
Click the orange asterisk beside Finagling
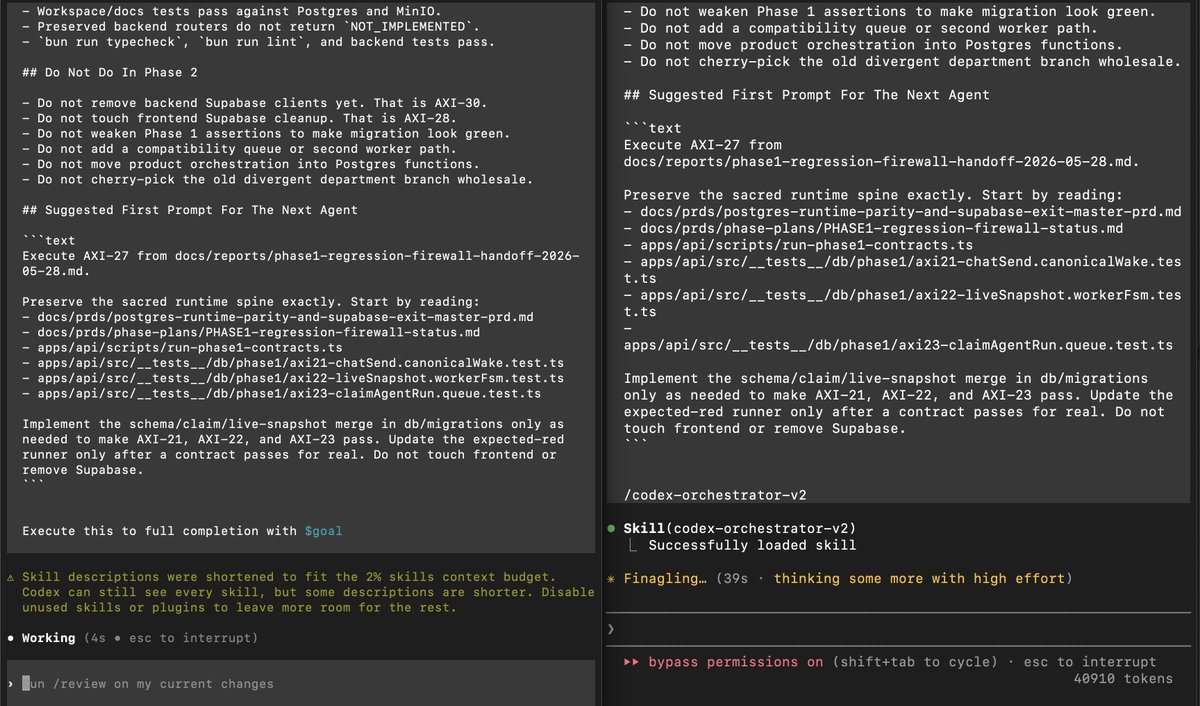tap(611, 578)
